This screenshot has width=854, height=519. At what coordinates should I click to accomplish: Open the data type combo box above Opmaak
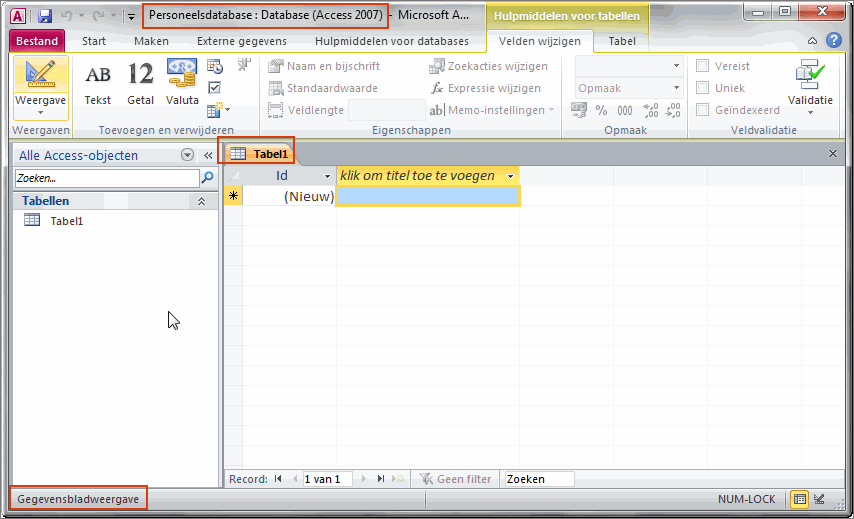(x=629, y=66)
